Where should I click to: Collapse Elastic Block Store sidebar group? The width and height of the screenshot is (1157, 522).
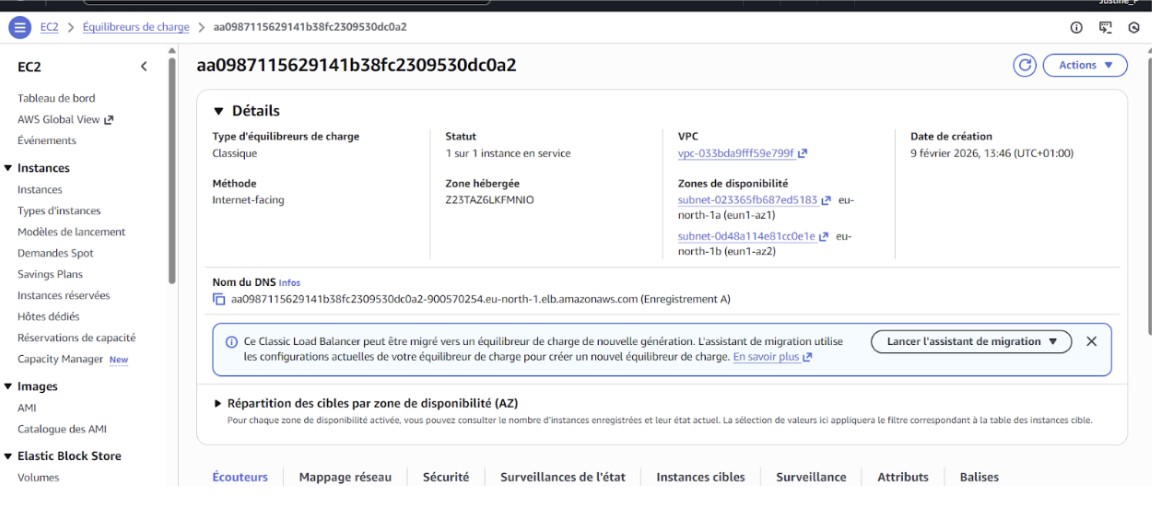8,456
